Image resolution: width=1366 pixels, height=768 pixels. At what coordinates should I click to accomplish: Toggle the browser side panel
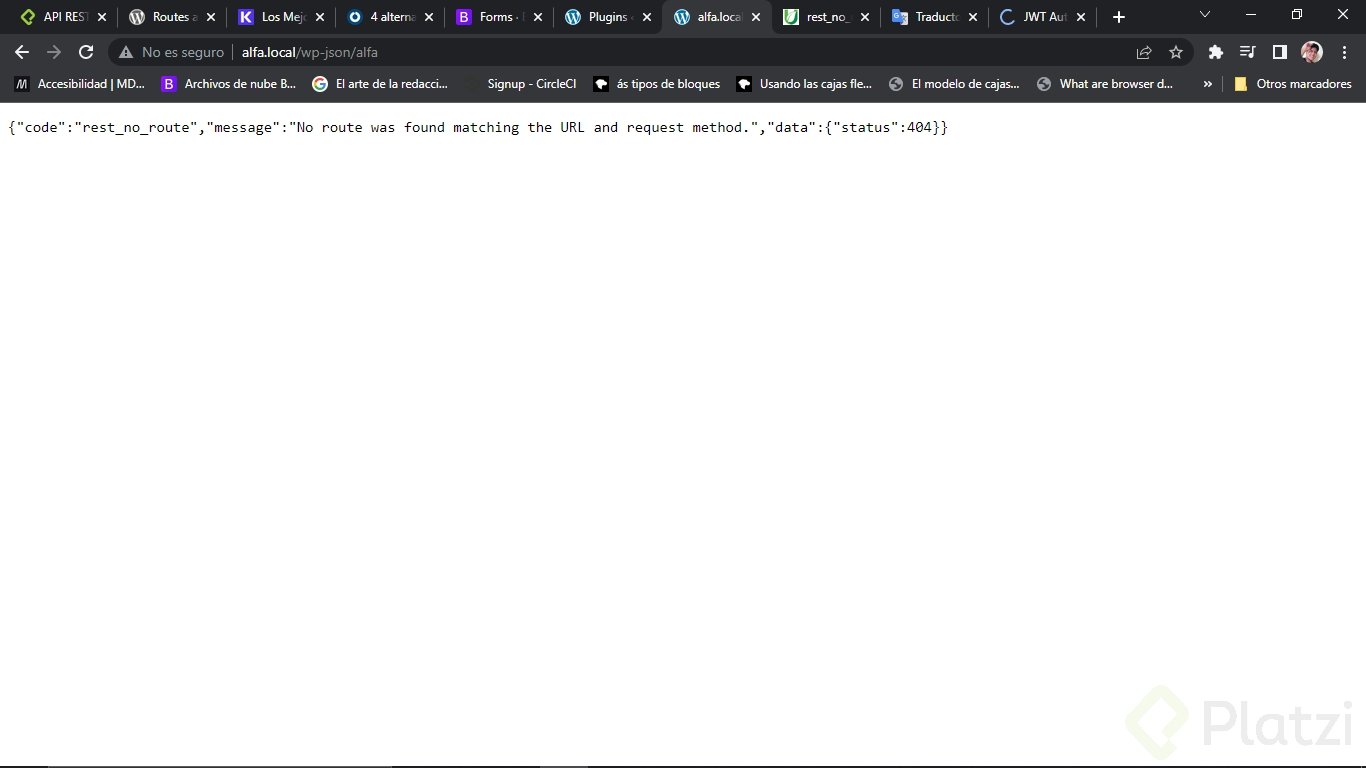coord(1280,52)
